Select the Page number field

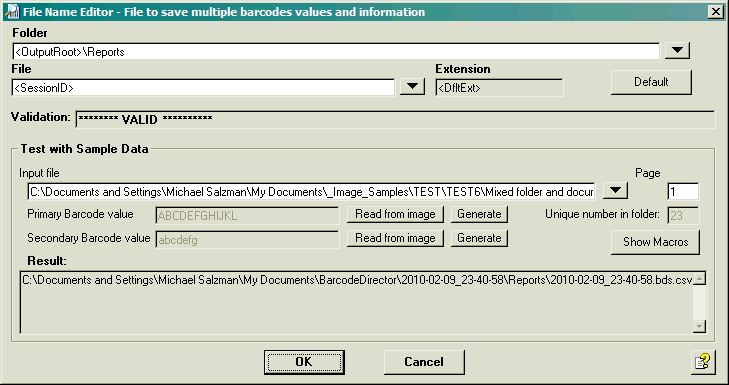pos(683,192)
